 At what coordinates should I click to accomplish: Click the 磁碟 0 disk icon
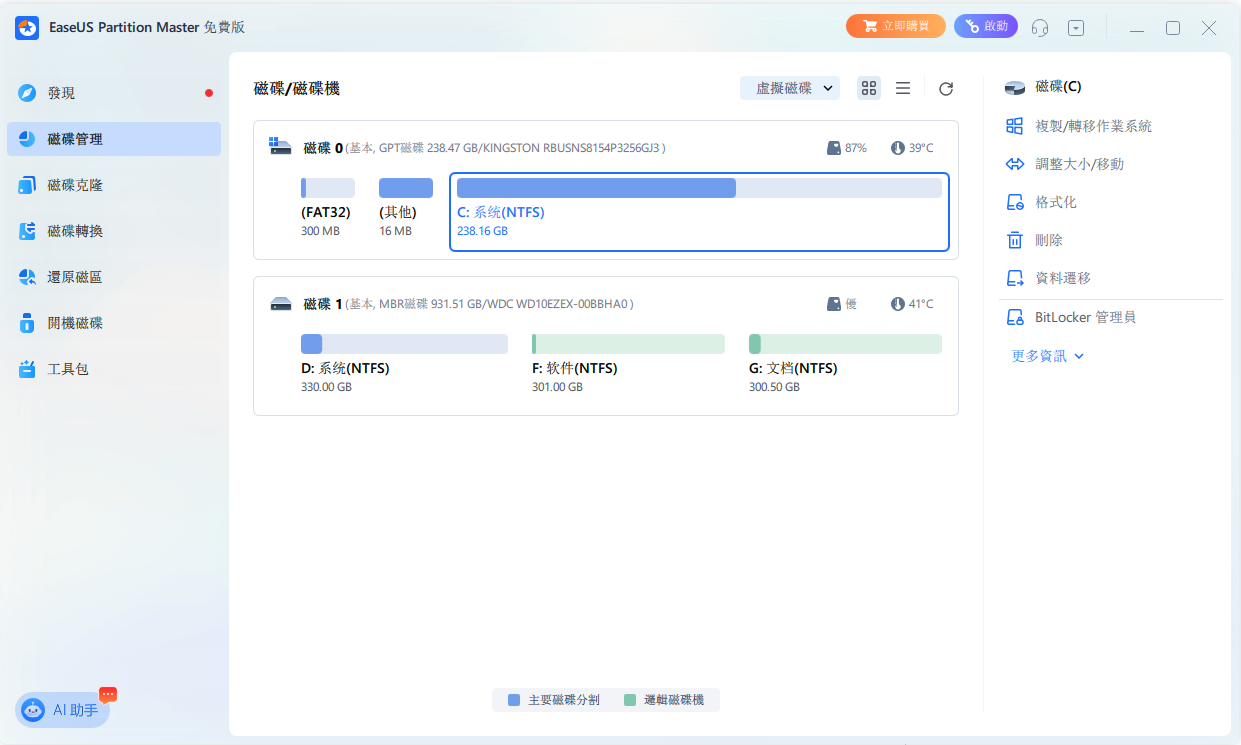tap(280, 147)
